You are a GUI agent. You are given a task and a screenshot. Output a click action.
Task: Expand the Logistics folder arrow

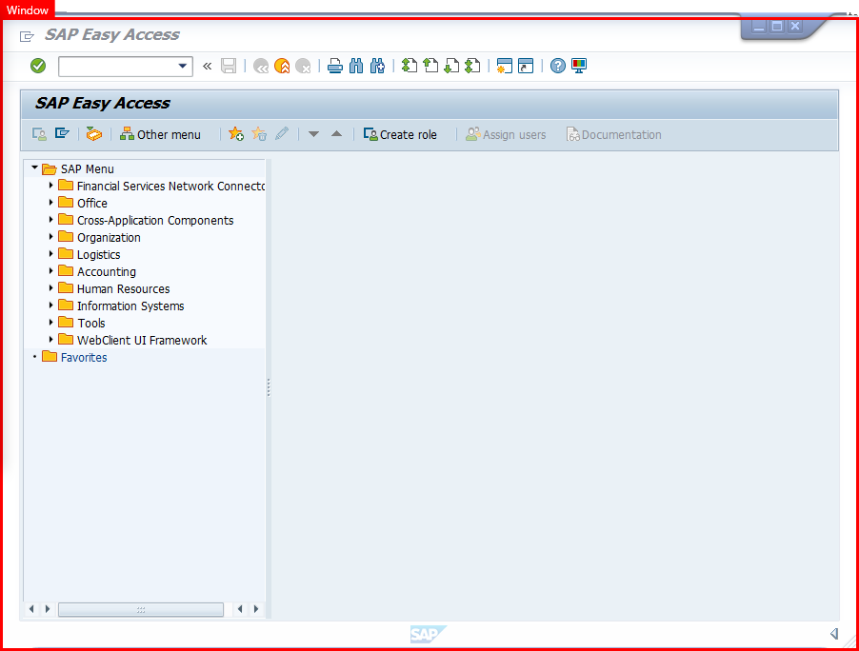pyautogui.click(x=51, y=254)
